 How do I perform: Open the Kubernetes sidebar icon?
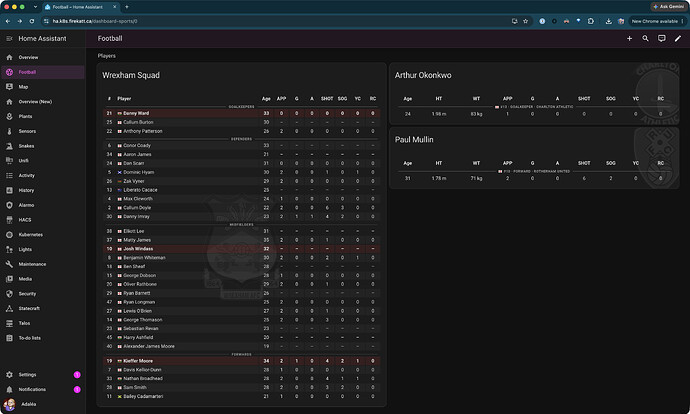9,234
